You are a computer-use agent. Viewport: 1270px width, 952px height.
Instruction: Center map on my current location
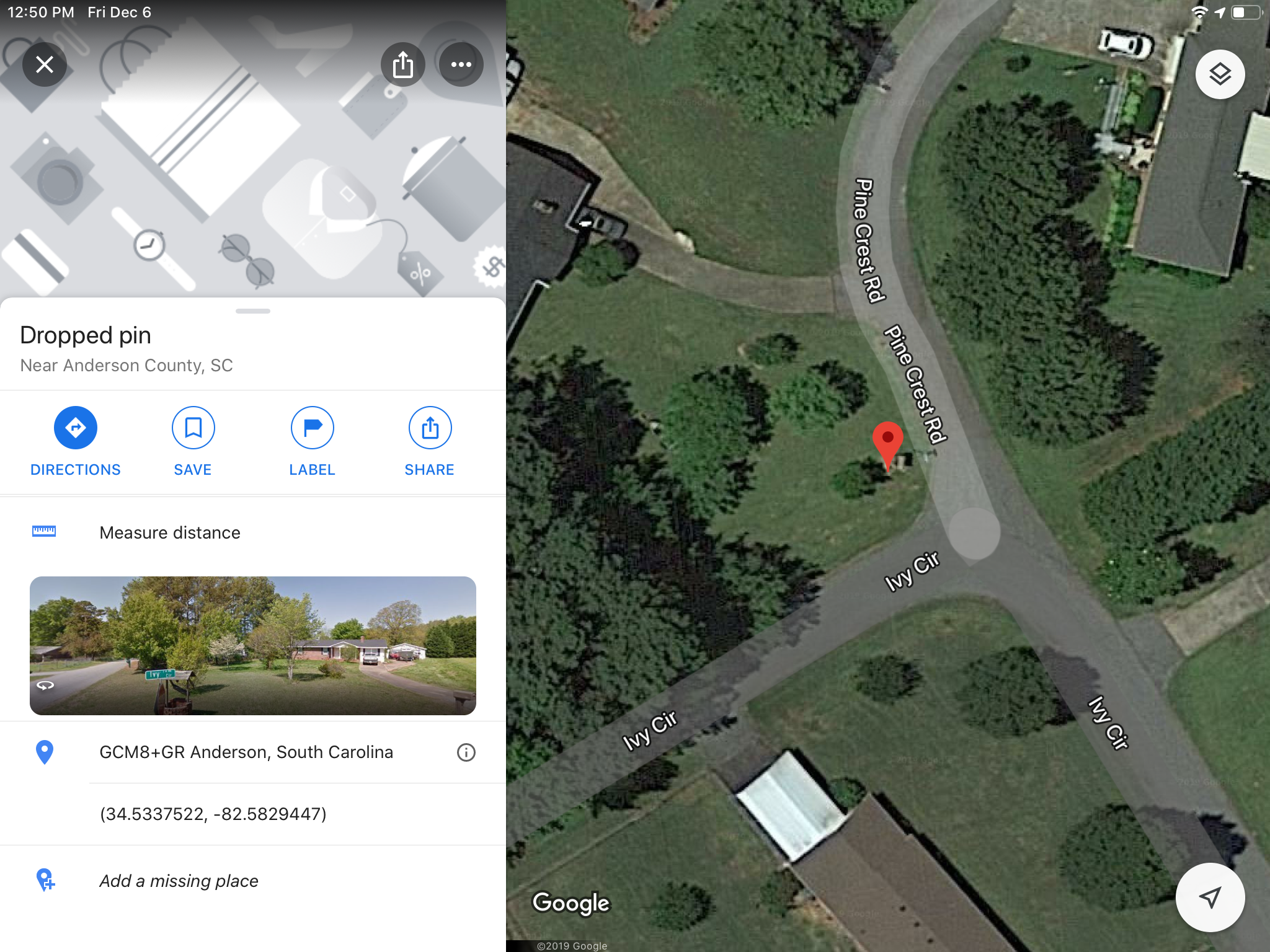tap(1210, 897)
